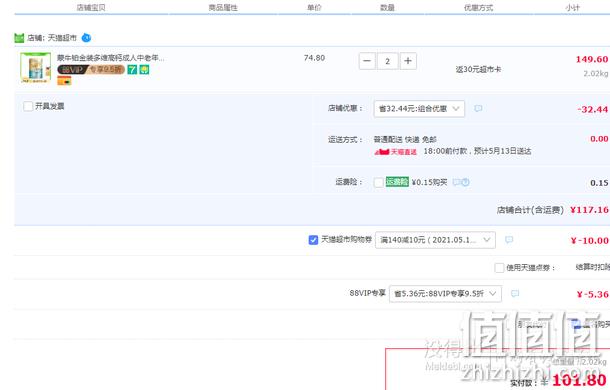This screenshot has height=390, width=610.
Task: Click the shop total ¥117.16
Action: click(x=589, y=210)
